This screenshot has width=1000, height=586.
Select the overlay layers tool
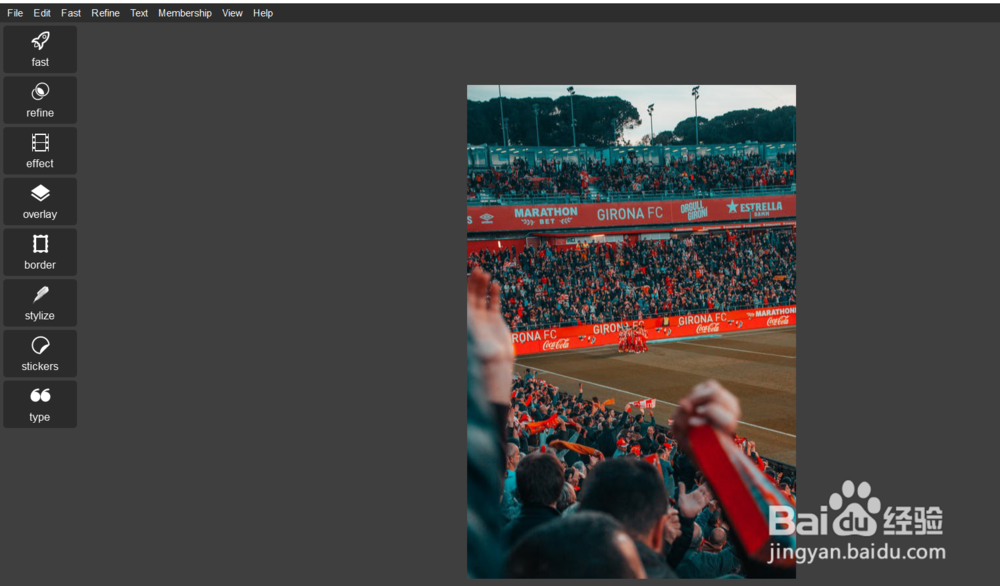point(40,201)
